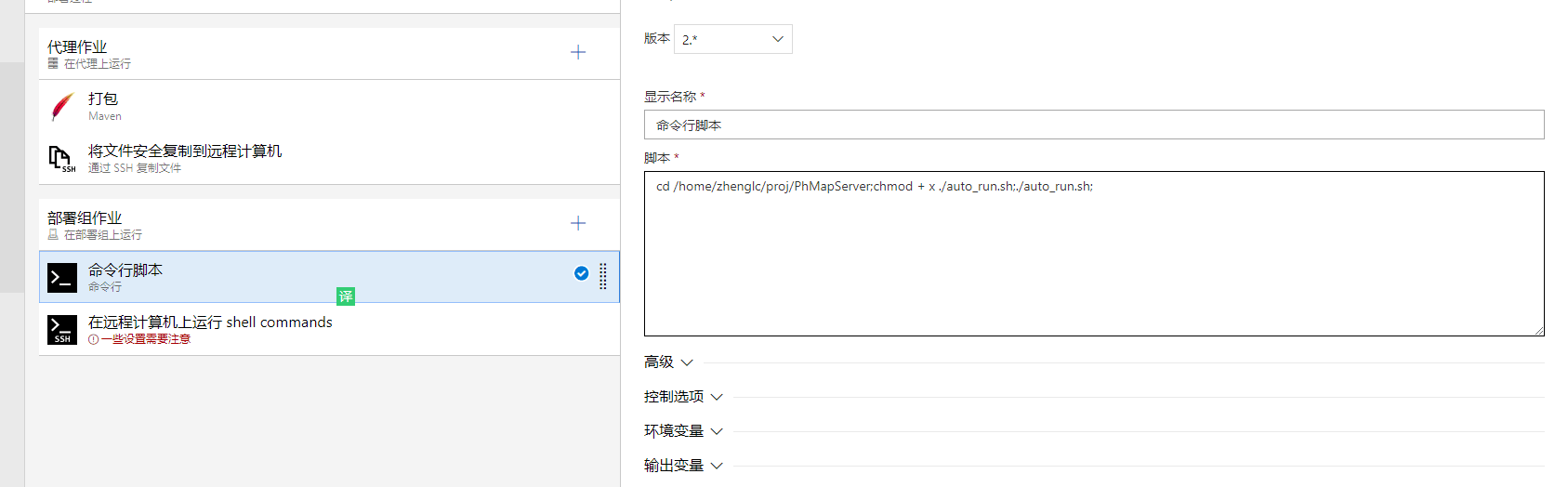
Task: Click the command line script terminal icon
Action: [x=62, y=277]
